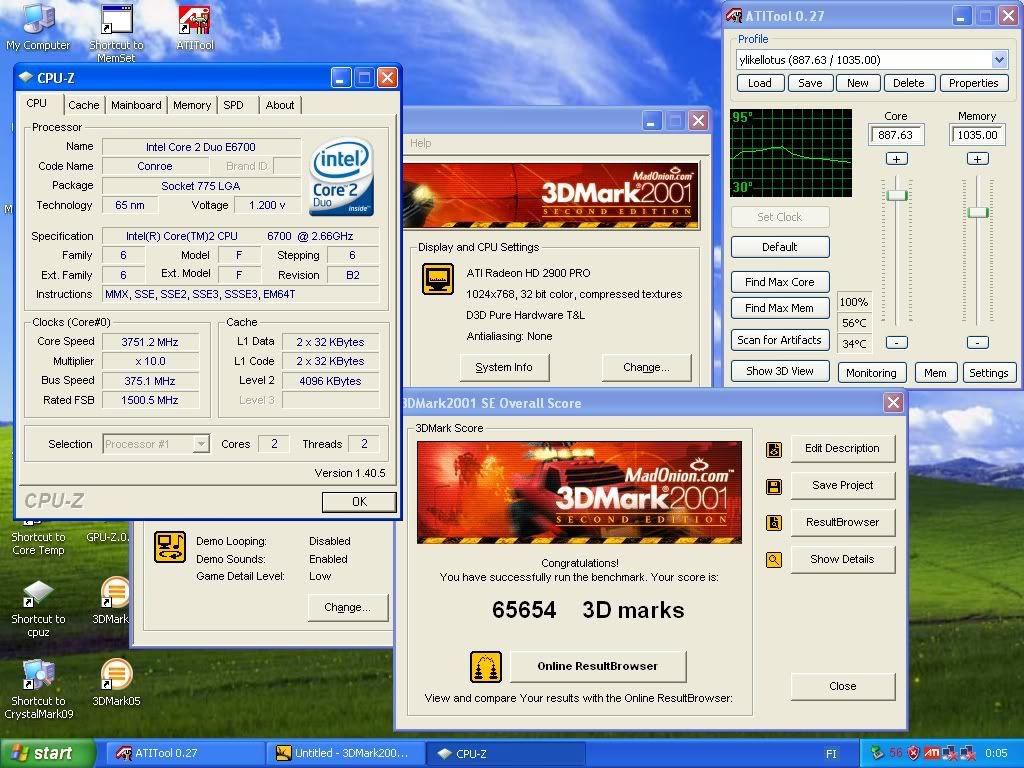Click the Edit Description icon in score window
The width and height of the screenshot is (1024, 768).
(x=774, y=449)
